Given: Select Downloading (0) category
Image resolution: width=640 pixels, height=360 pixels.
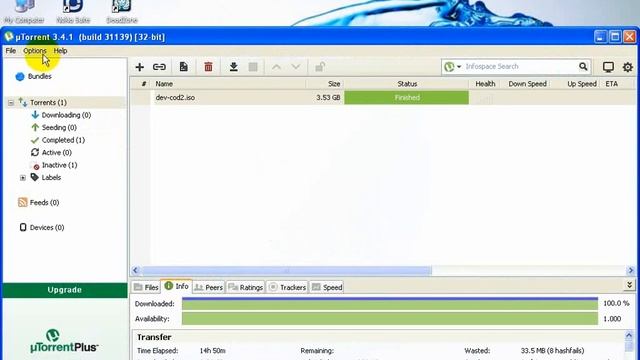Looking at the screenshot, I should pos(66,115).
